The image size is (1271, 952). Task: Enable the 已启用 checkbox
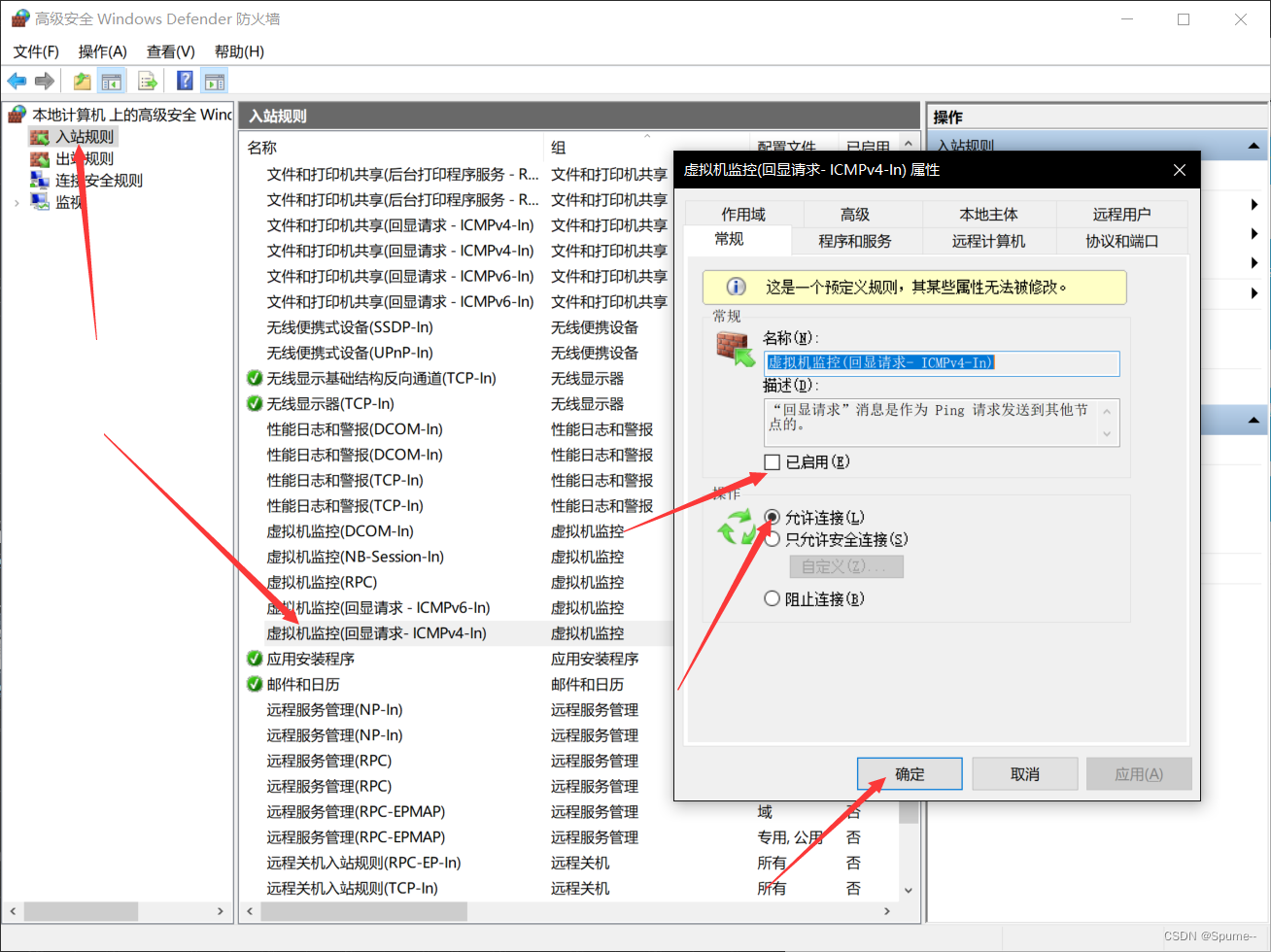click(773, 462)
